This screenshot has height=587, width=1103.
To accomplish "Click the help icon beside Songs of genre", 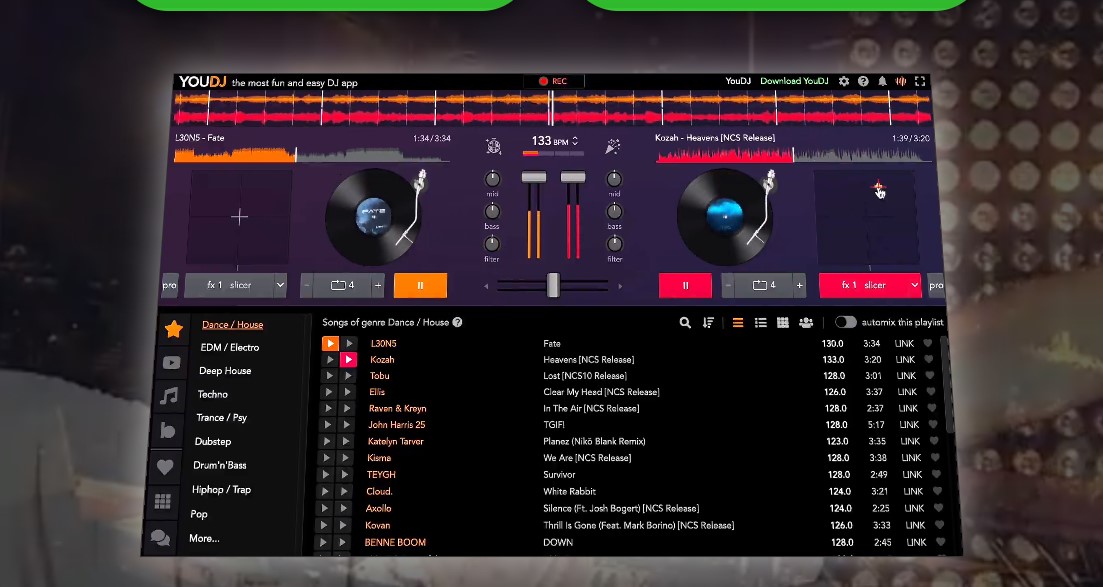I will tap(457, 322).
